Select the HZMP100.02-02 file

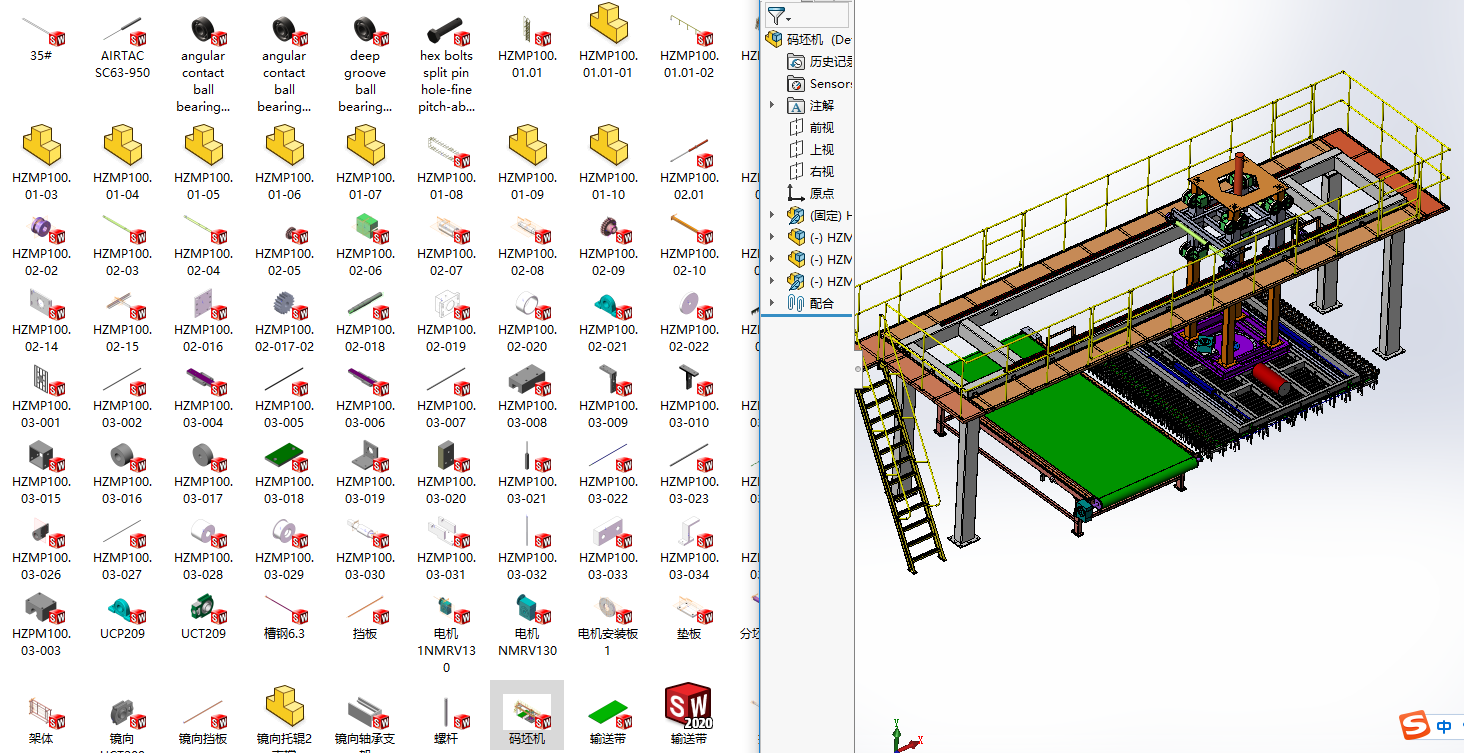(41, 245)
